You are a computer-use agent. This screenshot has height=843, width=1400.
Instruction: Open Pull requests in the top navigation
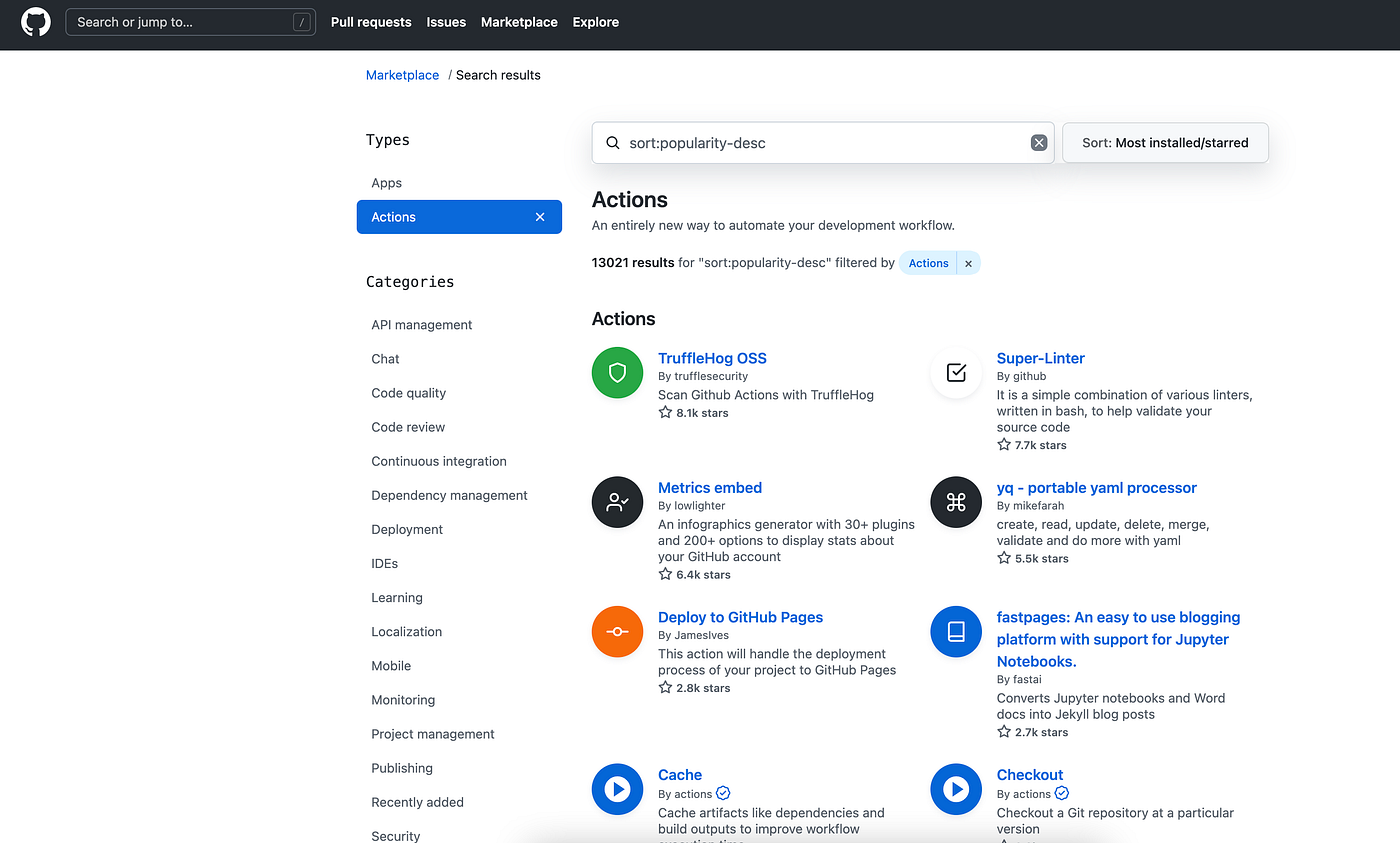tap(371, 22)
